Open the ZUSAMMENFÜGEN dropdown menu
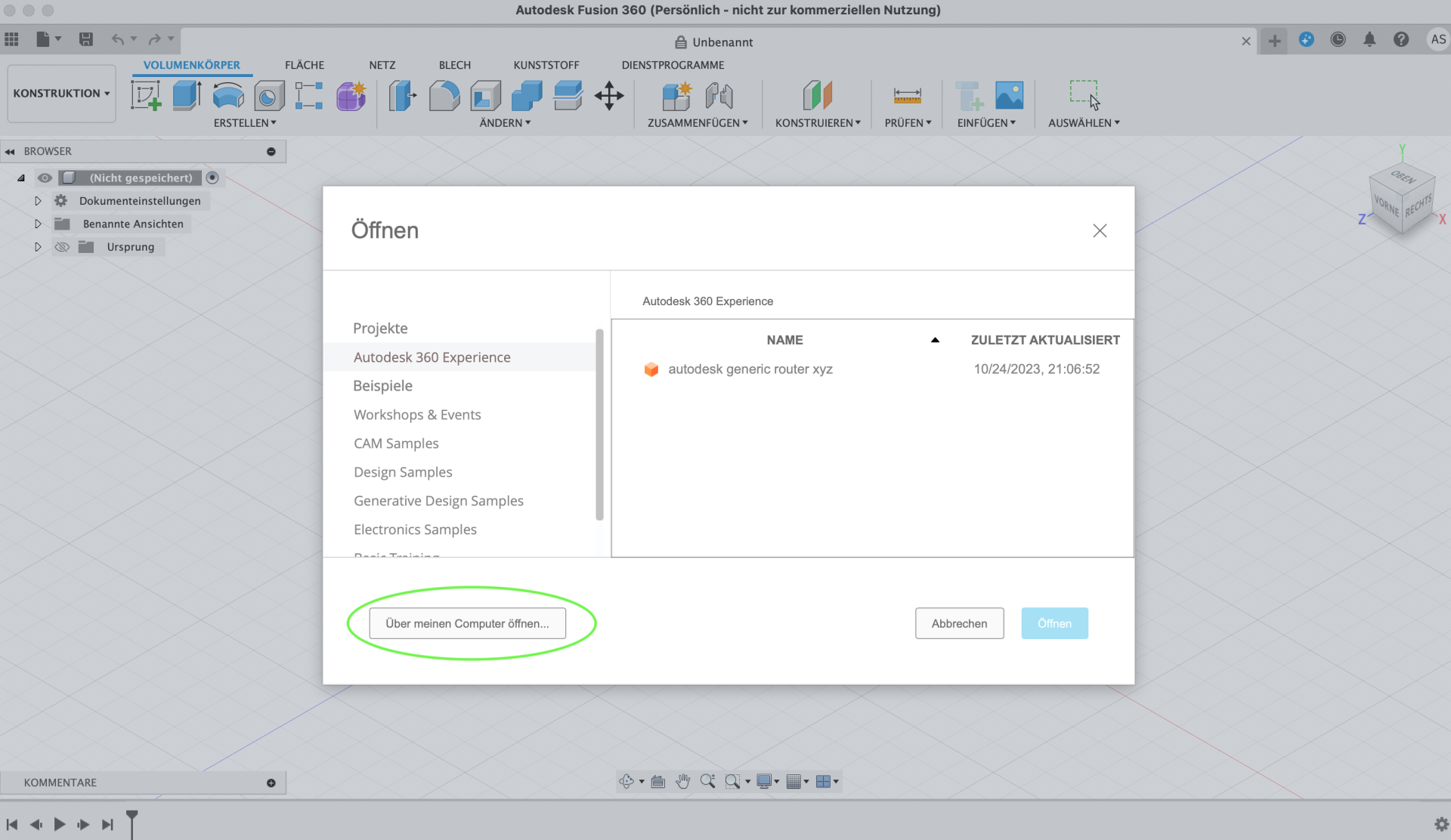The height and width of the screenshot is (840, 1451). [698, 122]
